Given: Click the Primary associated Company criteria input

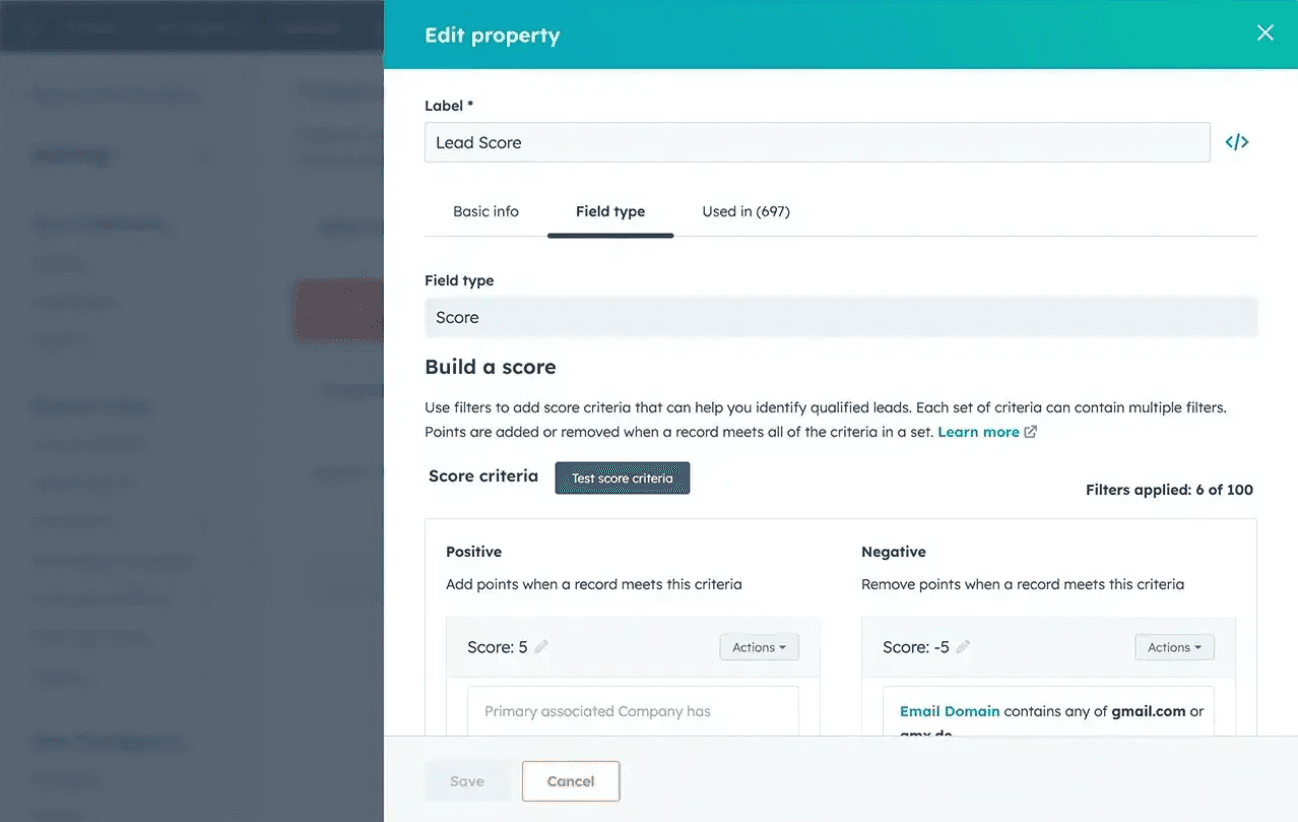Looking at the screenshot, I should click(x=632, y=711).
